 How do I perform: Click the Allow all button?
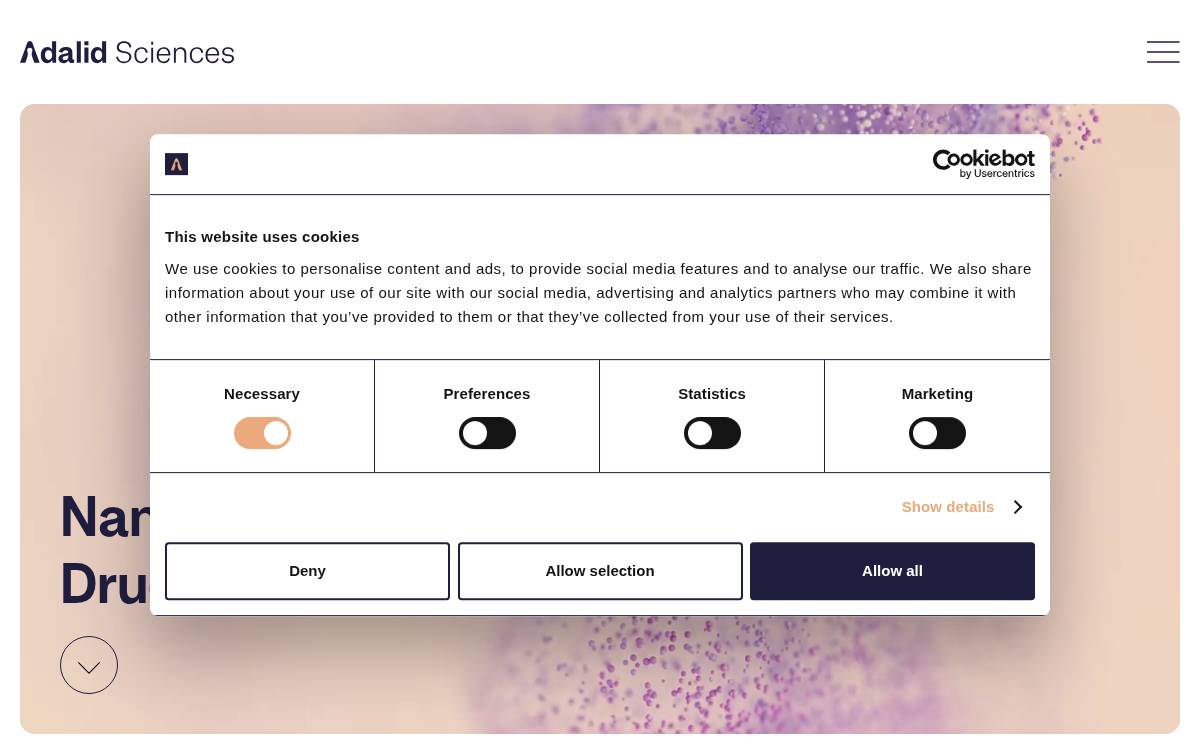coord(892,571)
